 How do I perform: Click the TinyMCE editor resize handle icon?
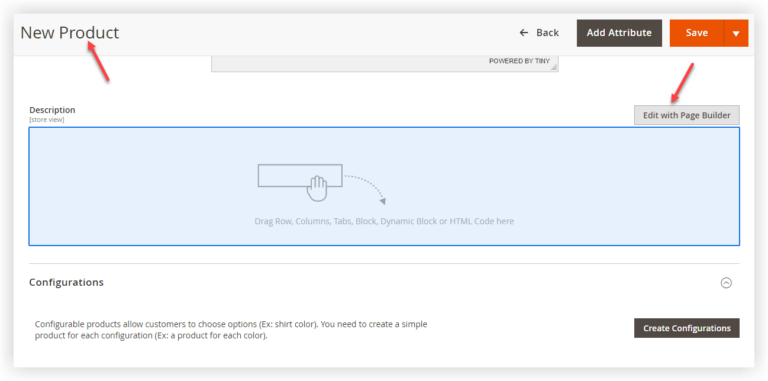pyautogui.click(x=554, y=68)
